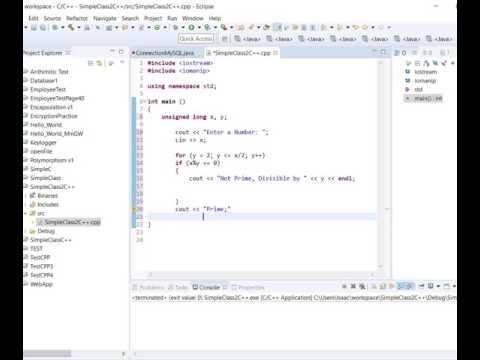
Task: Click the Build hammer icon
Action: click(x=71, y=28)
